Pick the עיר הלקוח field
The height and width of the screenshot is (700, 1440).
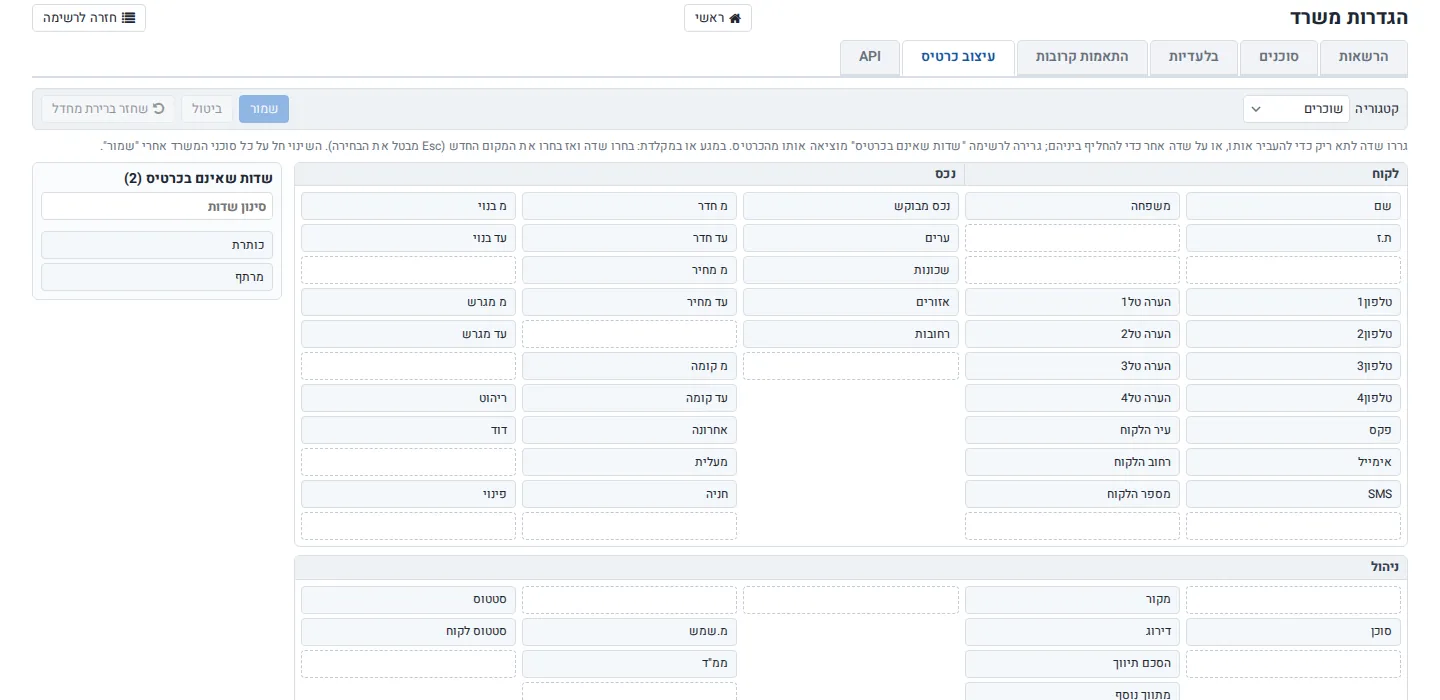click(1072, 430)
